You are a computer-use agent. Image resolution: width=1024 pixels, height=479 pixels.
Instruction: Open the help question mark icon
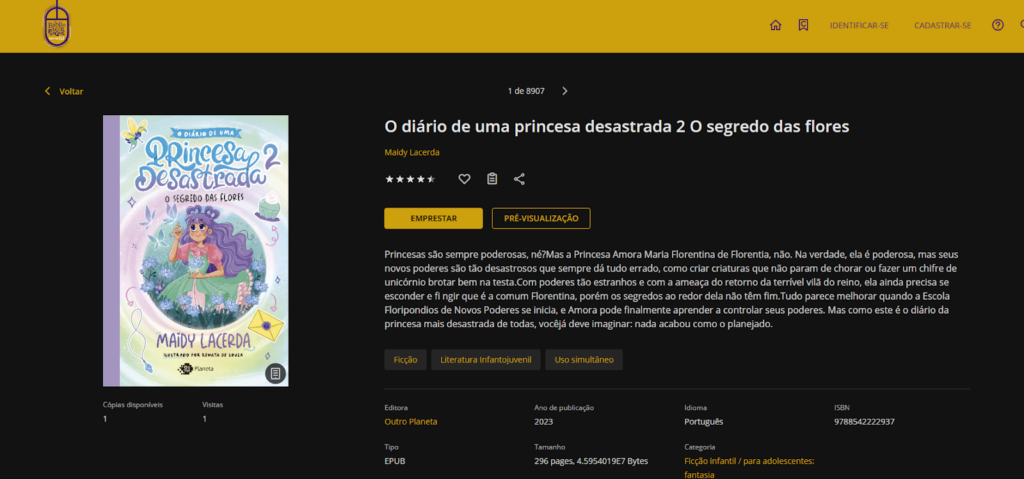pyautogui.click(x=997, y=25)
